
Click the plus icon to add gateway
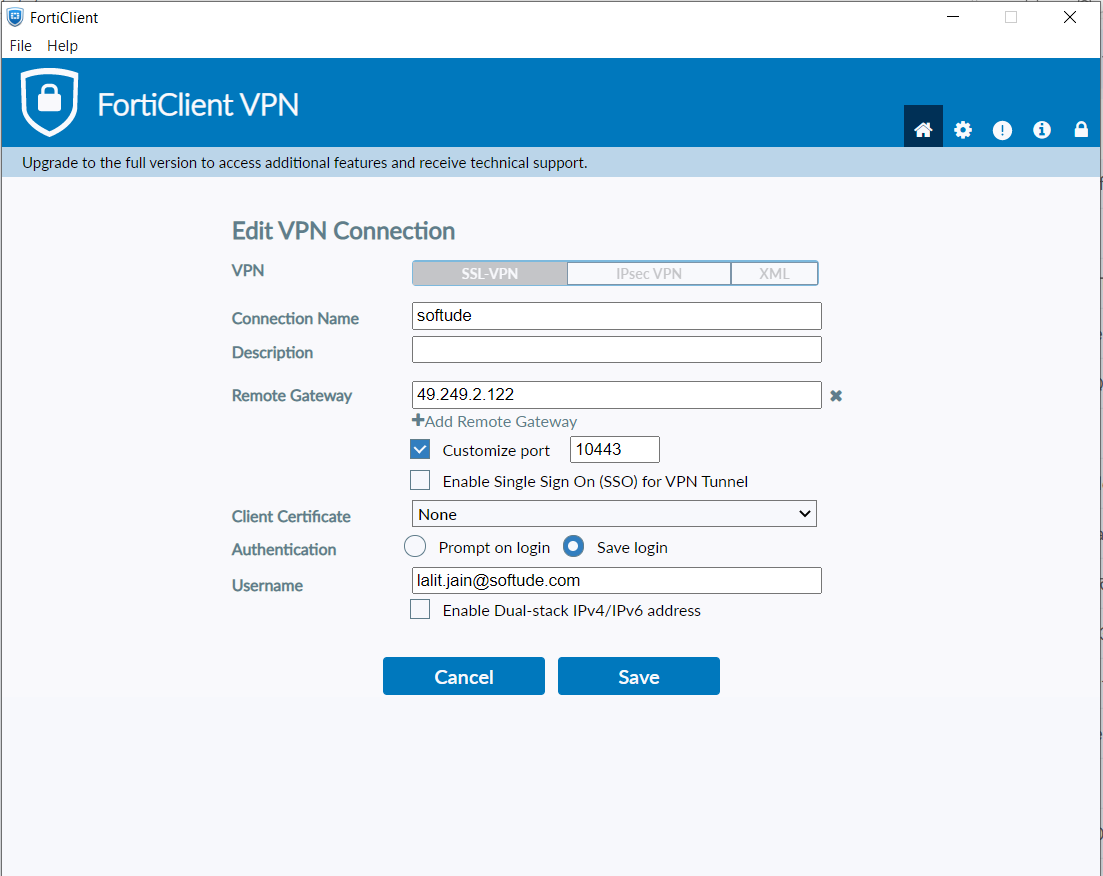click(418, 421)
